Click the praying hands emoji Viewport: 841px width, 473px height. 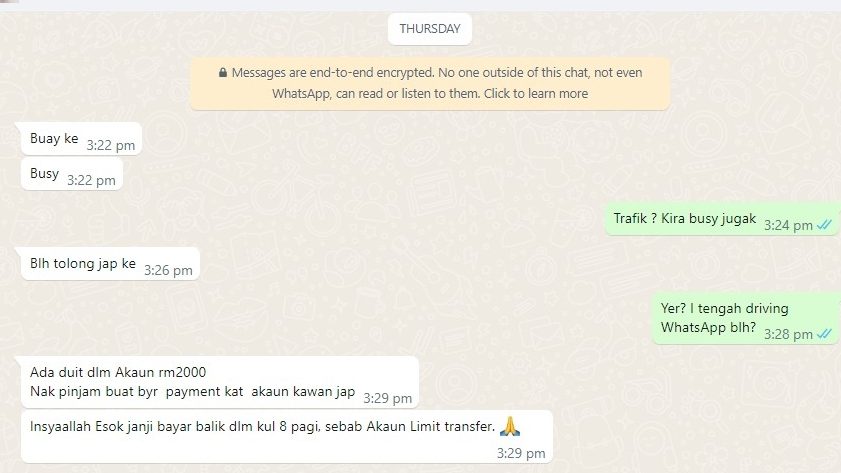coord(510,426)
